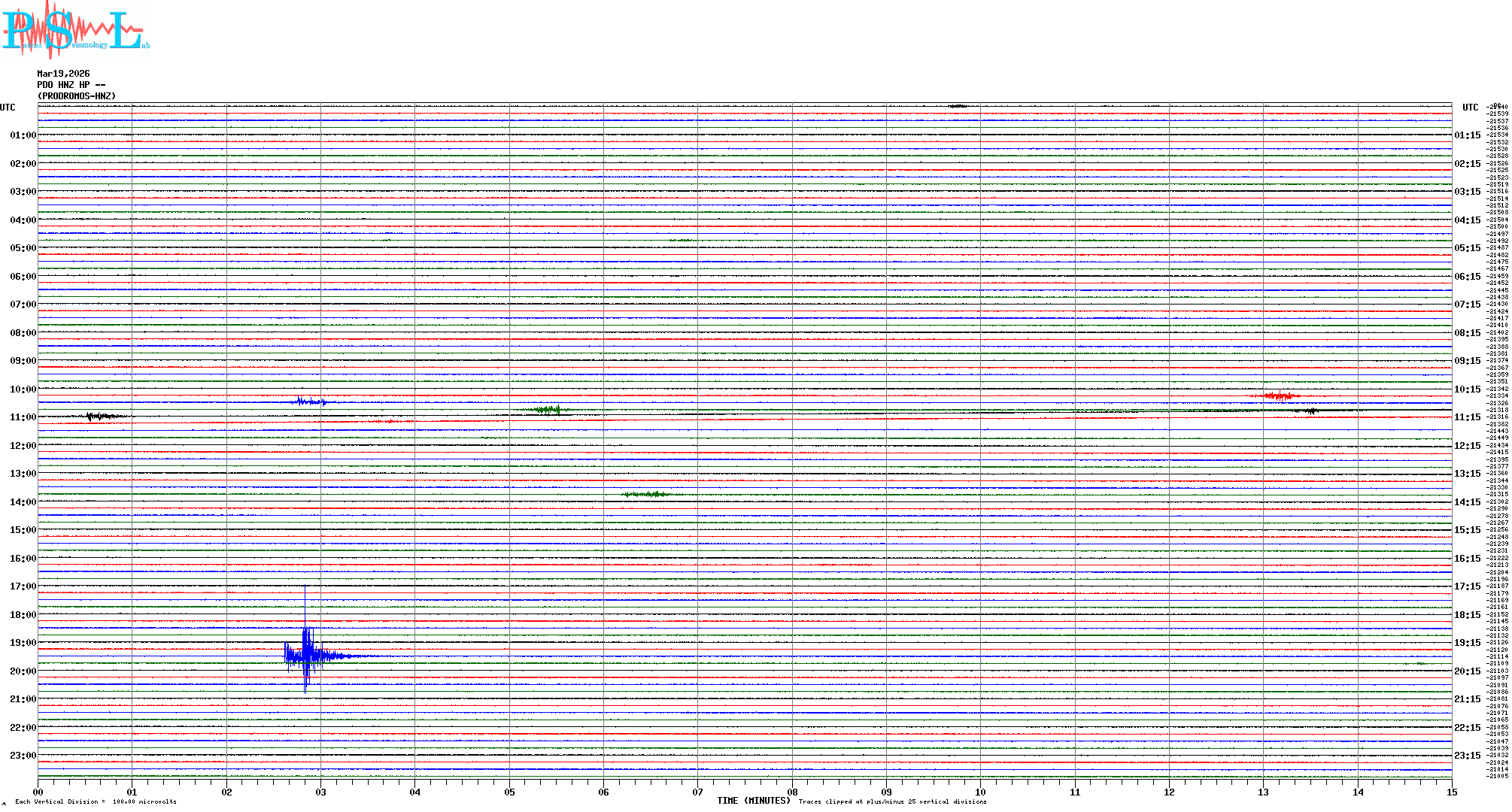Click the UTC label at top right
Screen dimensions: 1512x812
[x=1470, y=108]
